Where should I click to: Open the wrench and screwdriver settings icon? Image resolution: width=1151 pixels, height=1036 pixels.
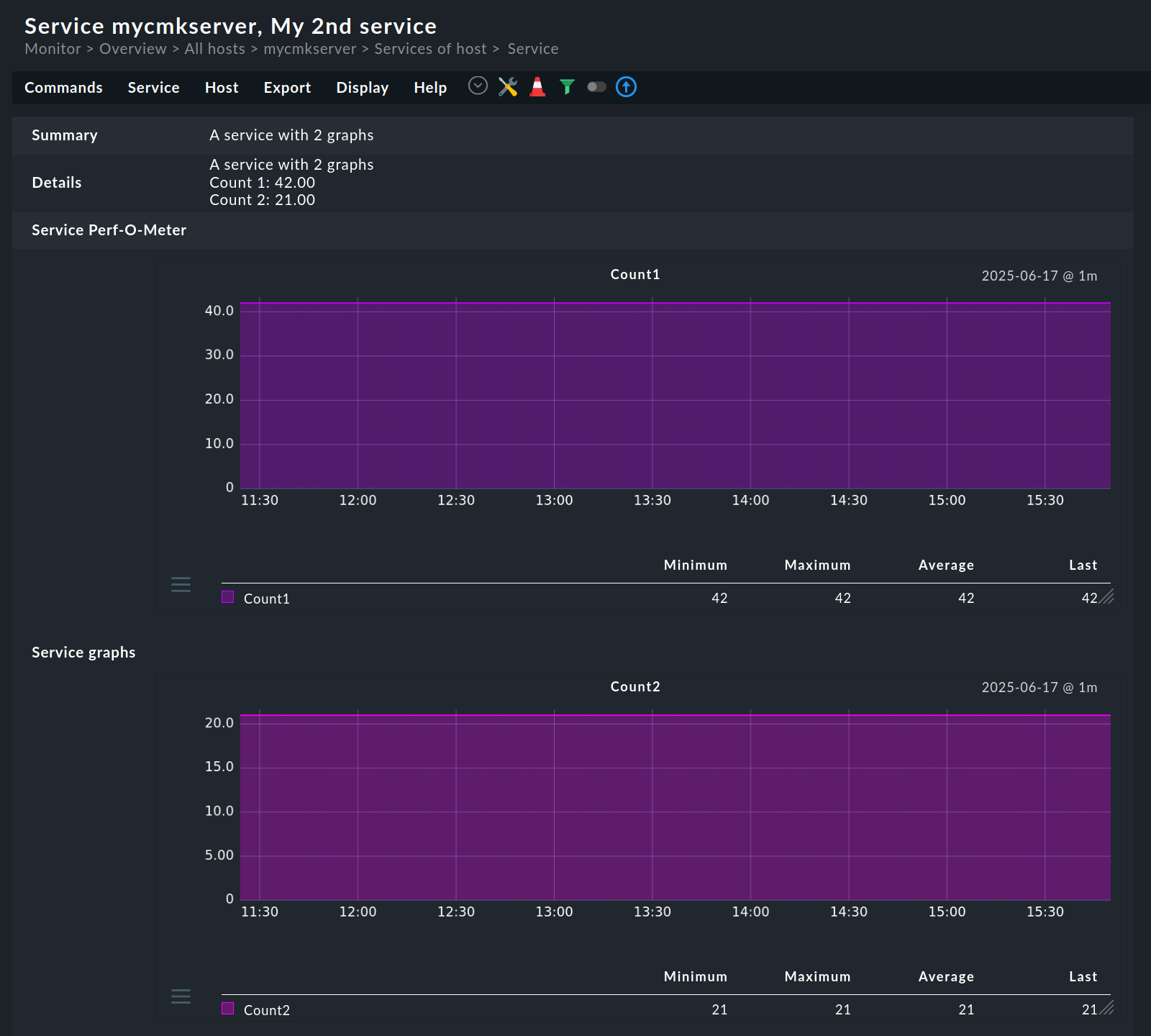tap(509, 86)
